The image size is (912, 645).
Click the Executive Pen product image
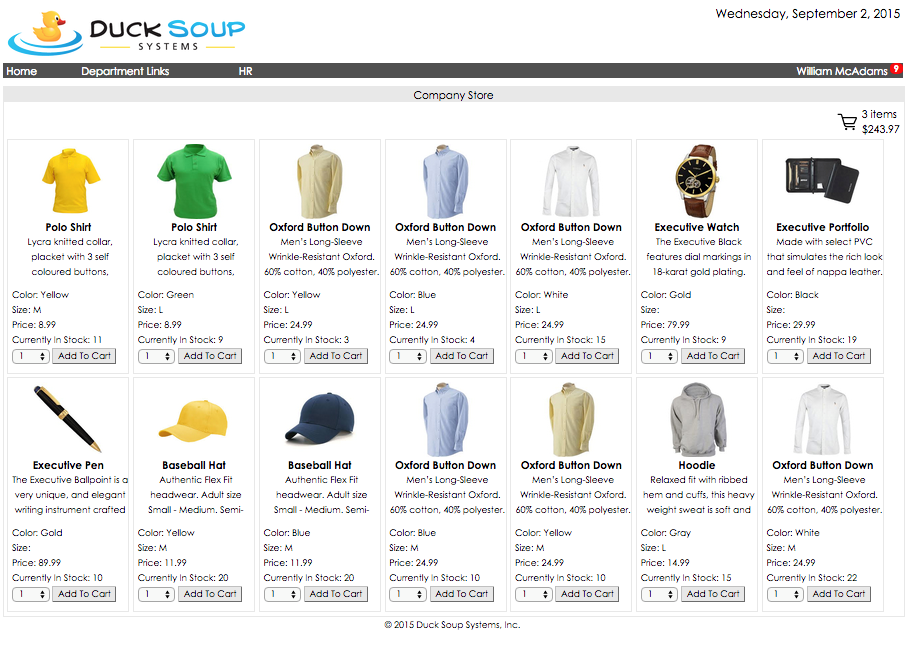(68, 418)
